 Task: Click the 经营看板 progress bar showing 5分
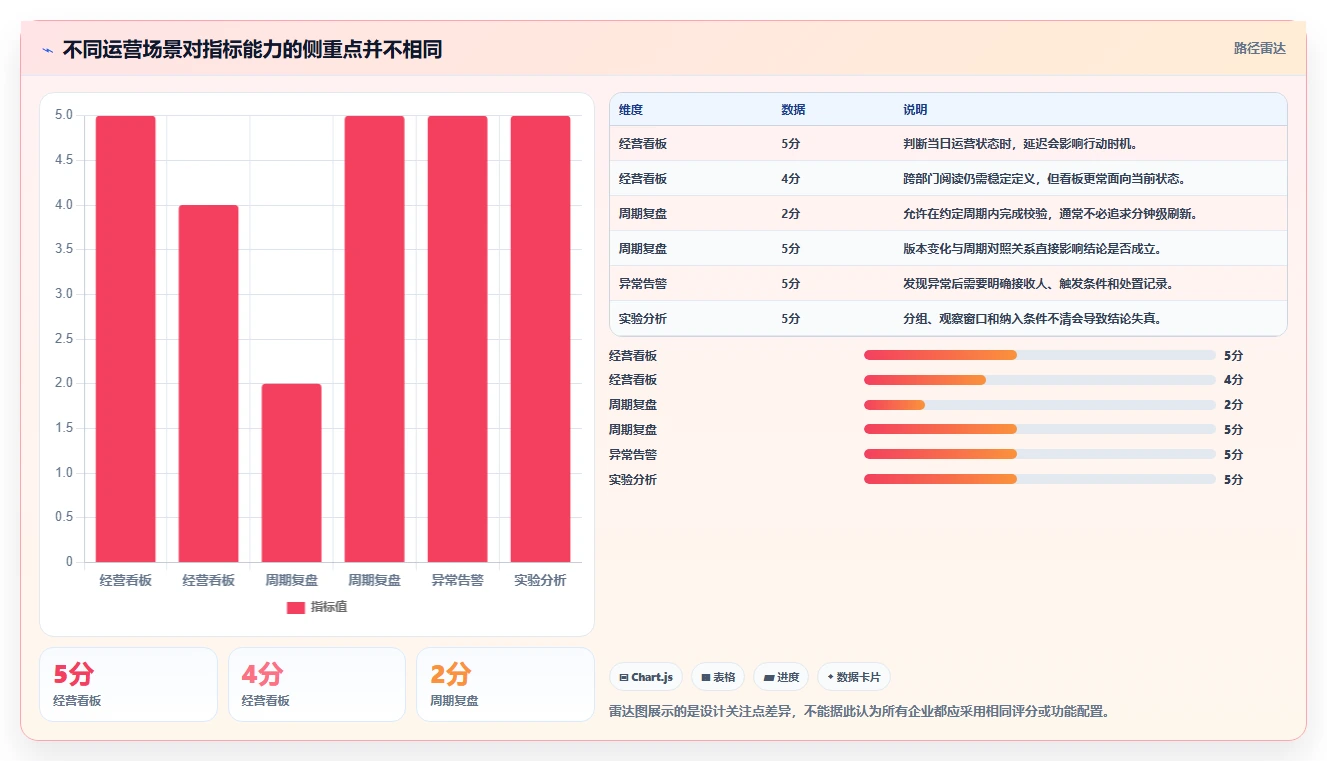[1040, 355]
